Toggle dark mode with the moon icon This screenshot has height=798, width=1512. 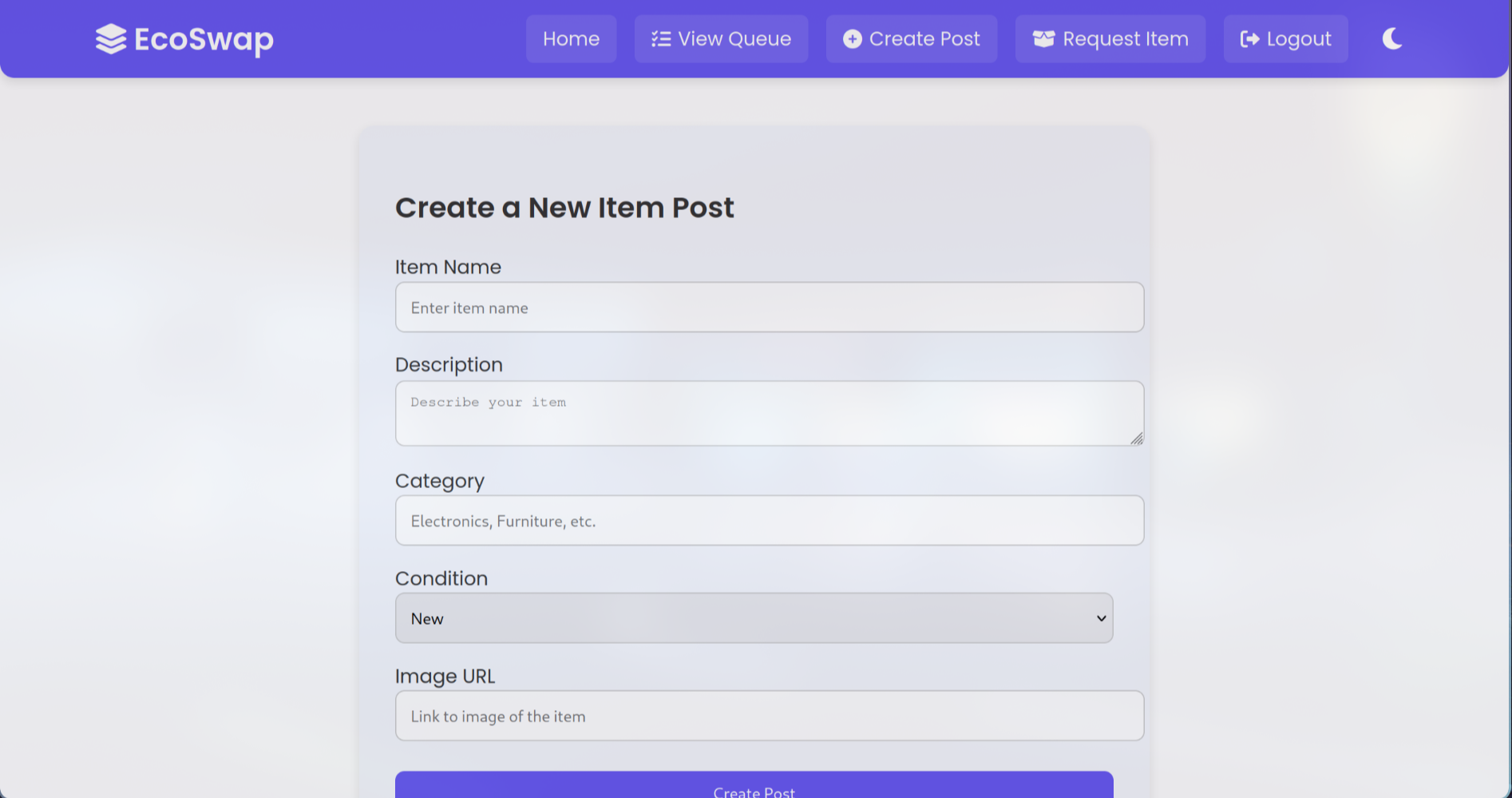click(1392, 38)
